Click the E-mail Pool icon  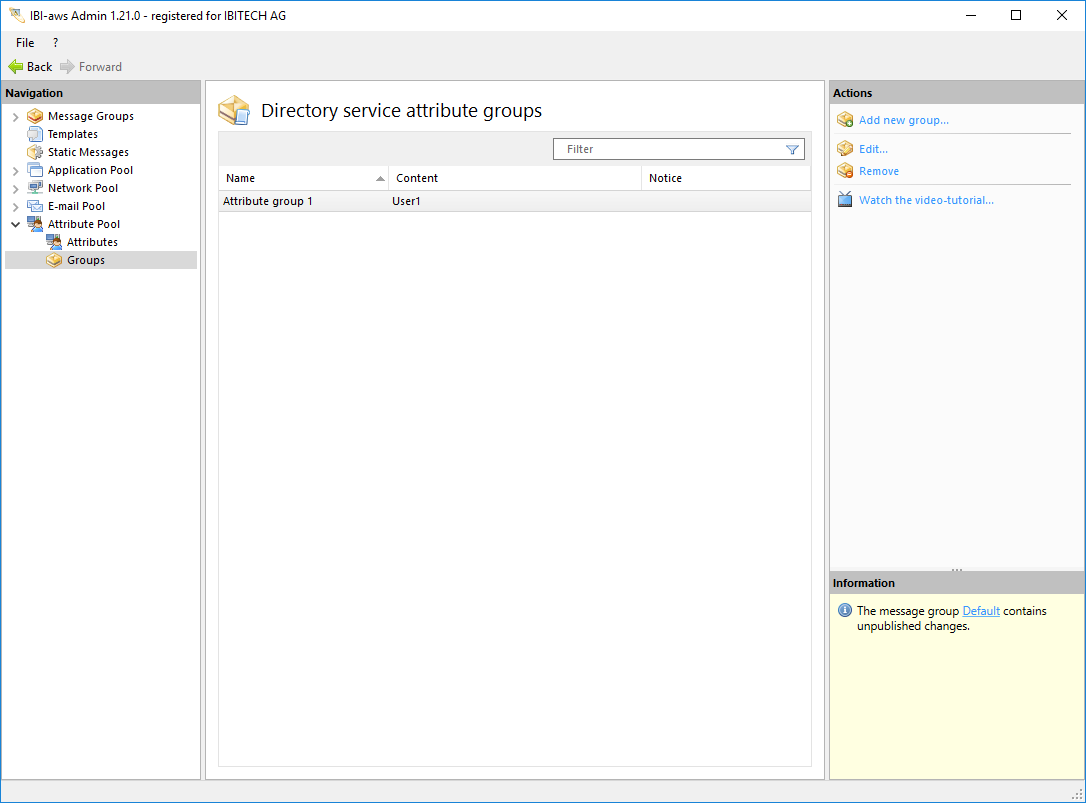pyautogui.click(x=35, y=206)
